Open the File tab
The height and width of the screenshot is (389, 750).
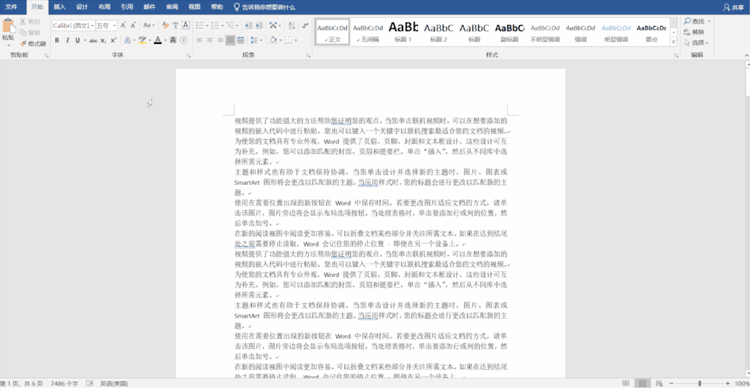[11, 7]
